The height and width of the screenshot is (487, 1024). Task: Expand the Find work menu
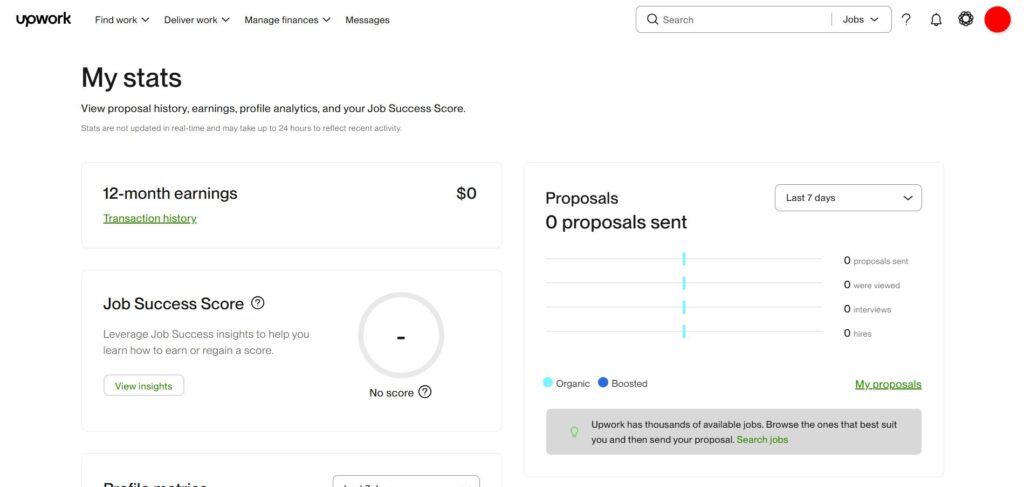pos(122,20)
